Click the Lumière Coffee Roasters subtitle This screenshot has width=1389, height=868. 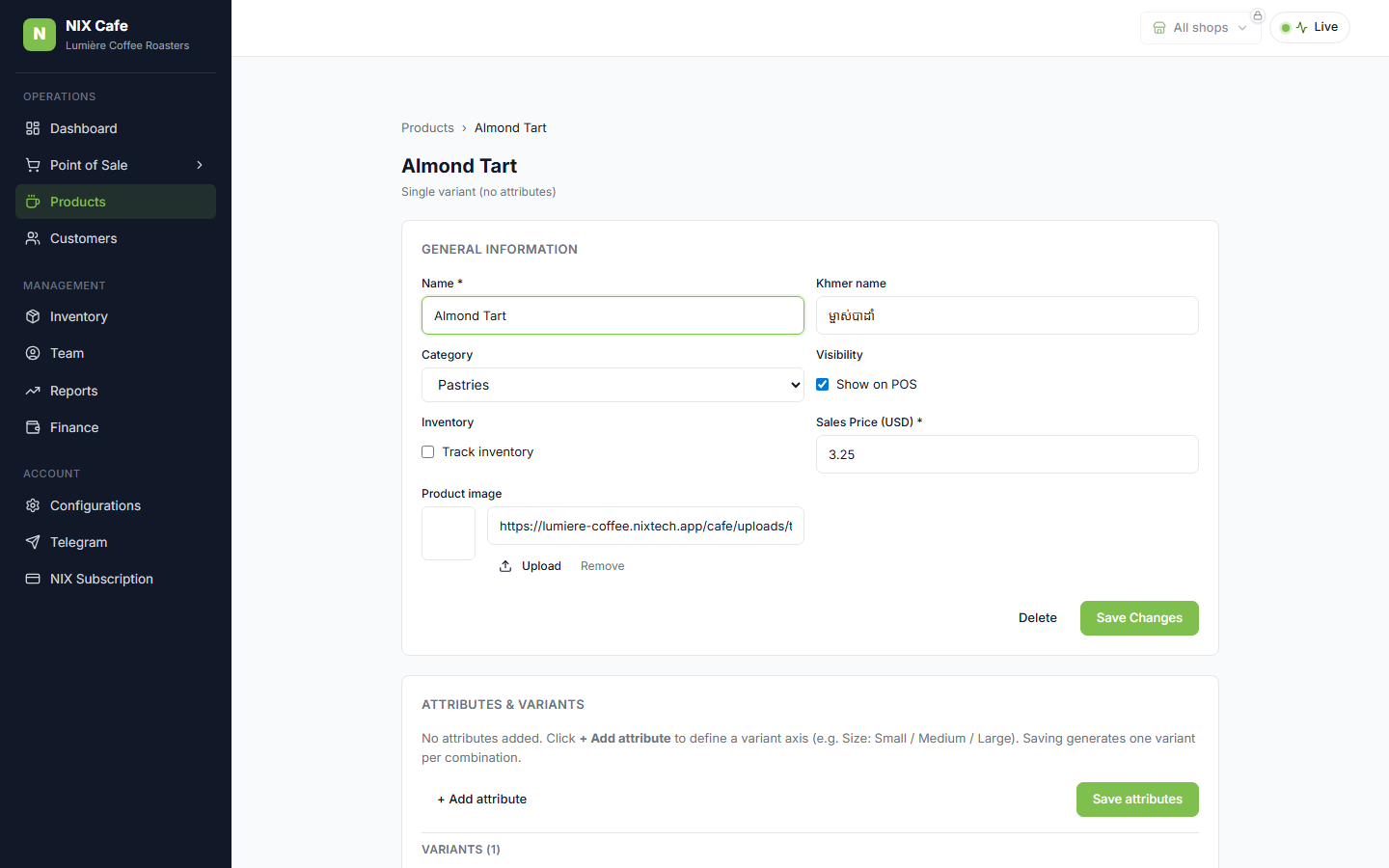coord(127,45)
